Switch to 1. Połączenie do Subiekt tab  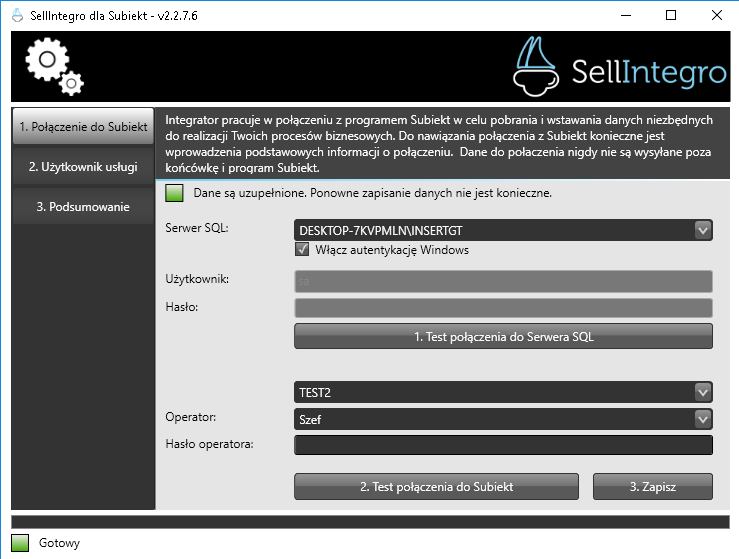83,128
